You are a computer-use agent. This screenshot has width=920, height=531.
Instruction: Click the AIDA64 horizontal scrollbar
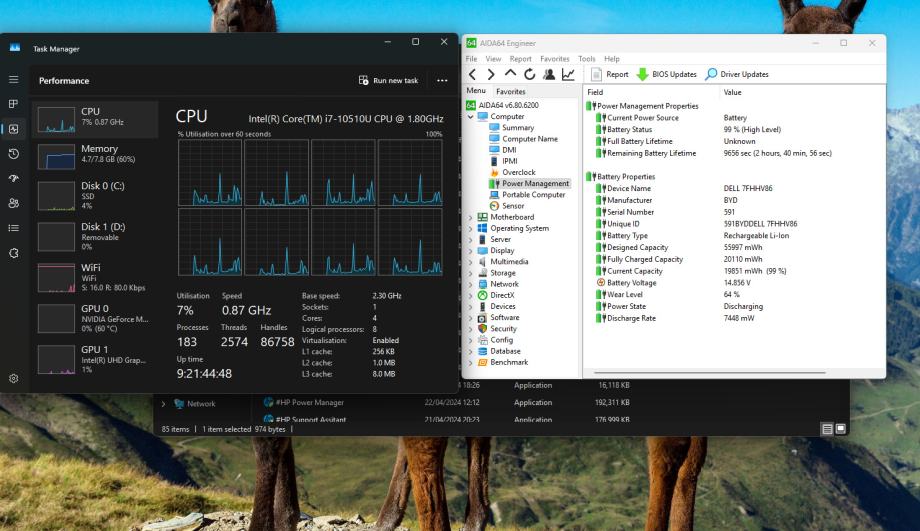709,372
